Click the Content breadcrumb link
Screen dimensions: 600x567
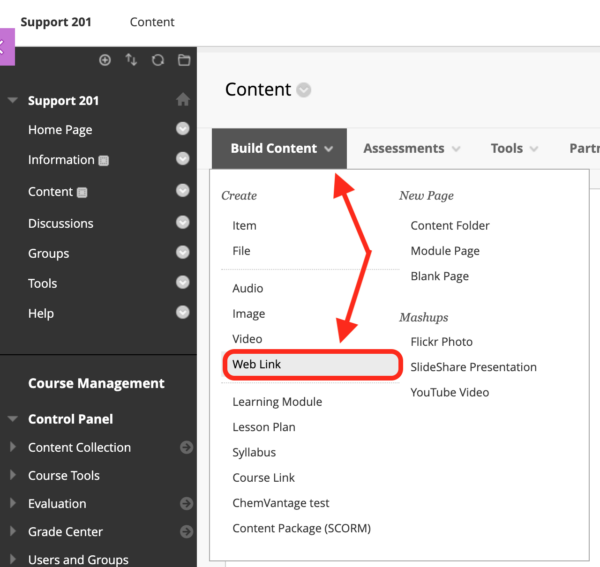pos(152,22)
